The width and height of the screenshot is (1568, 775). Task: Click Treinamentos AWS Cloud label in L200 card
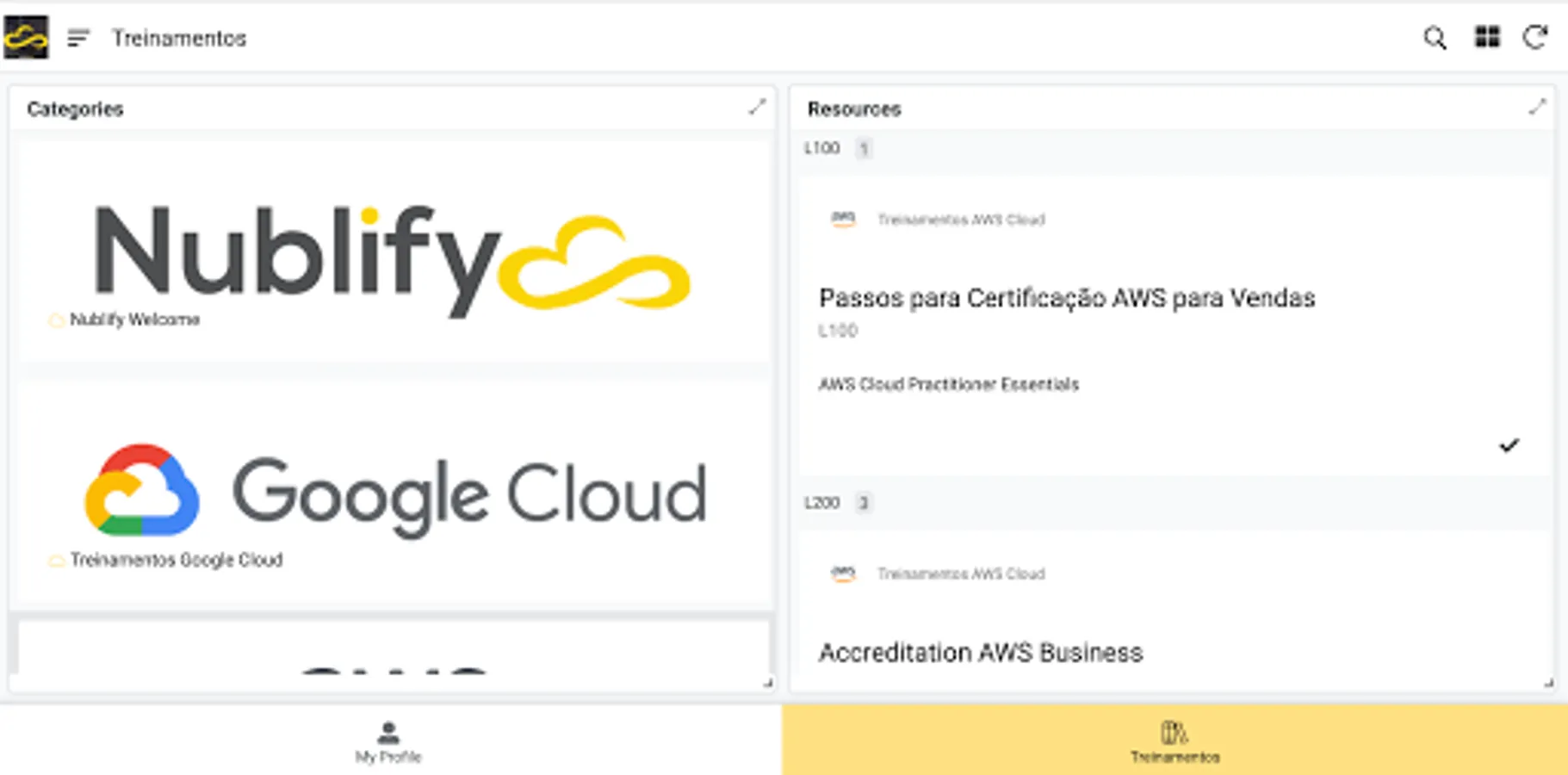(961, 573)
